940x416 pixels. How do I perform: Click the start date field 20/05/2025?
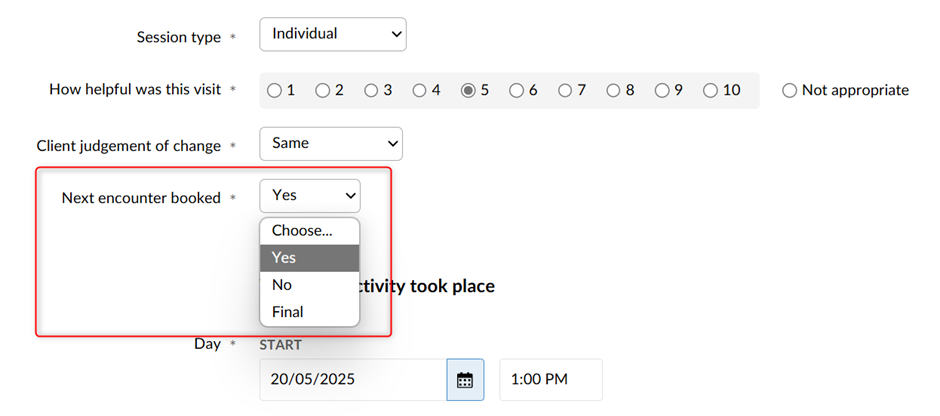pyautogui.click(x=353, y=379)
